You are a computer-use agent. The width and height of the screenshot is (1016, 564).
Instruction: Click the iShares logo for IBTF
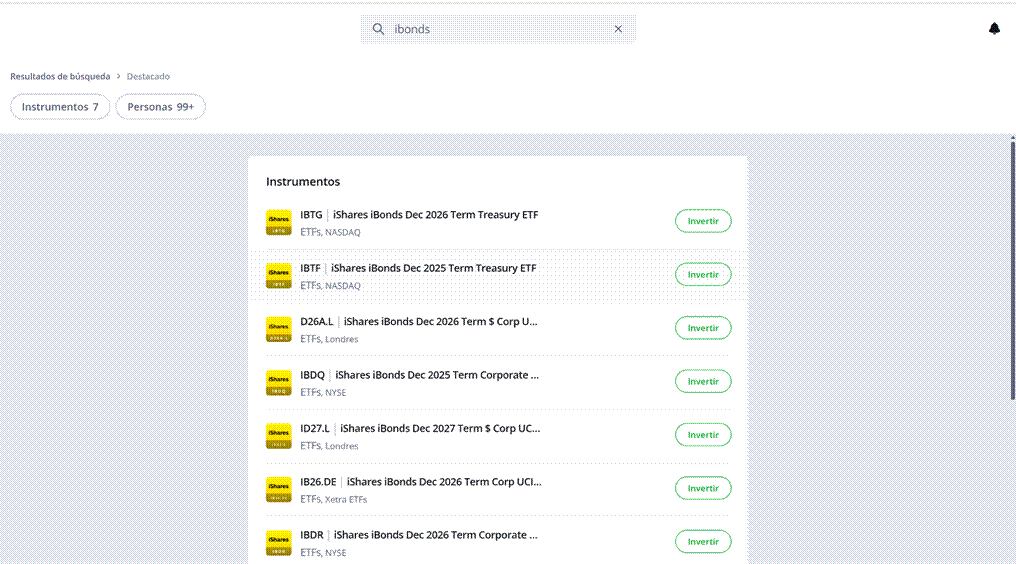(279, 276)
